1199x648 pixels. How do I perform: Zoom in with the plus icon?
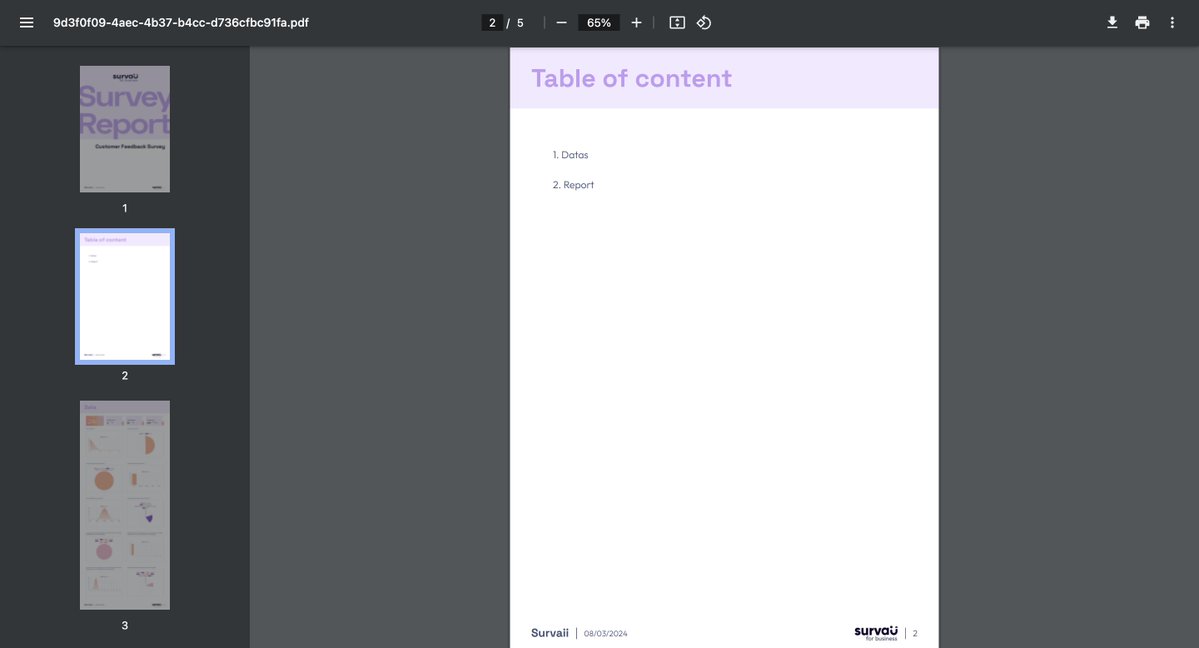coord(636,23)
